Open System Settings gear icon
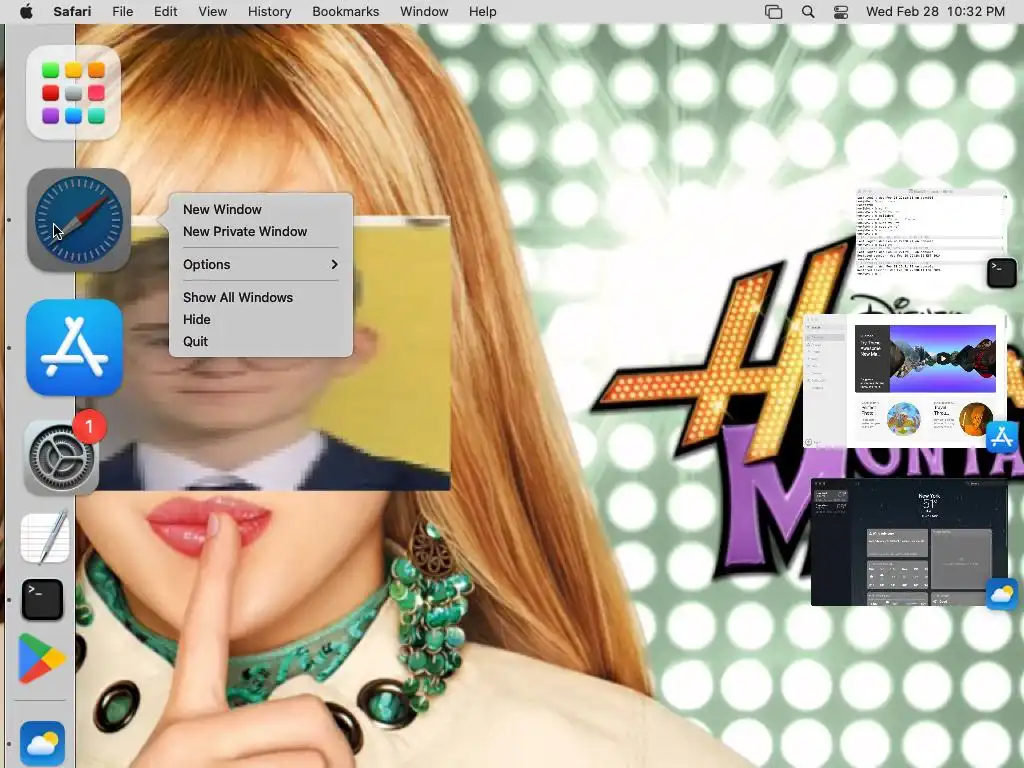The image size is (1024, 768). (x=61, y=458)
